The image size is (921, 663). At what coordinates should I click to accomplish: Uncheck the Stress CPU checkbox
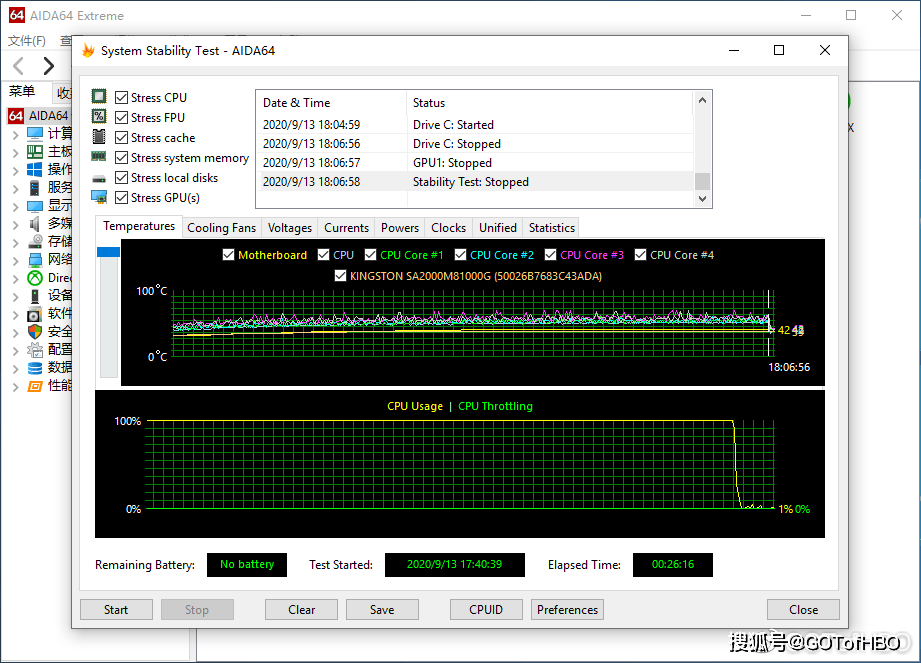(x=122, y=97)
